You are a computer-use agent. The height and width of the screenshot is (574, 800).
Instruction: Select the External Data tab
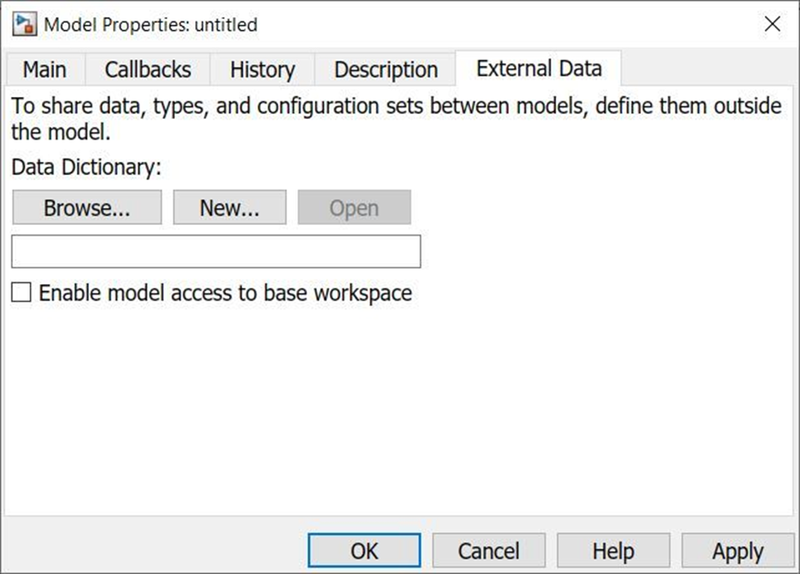pos(539,68)
